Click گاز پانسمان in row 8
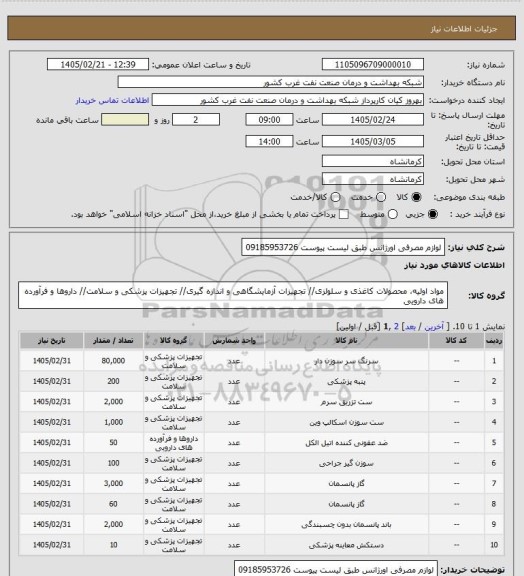 [x=346, y=504]
